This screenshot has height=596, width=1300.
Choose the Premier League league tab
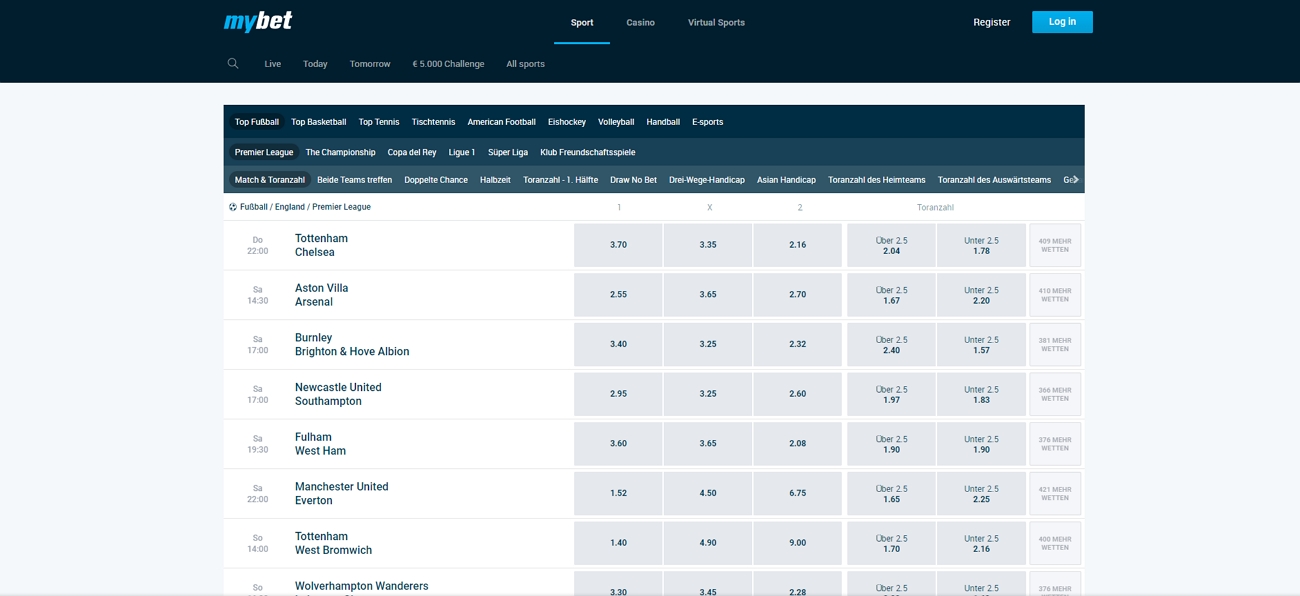point(264,152)
